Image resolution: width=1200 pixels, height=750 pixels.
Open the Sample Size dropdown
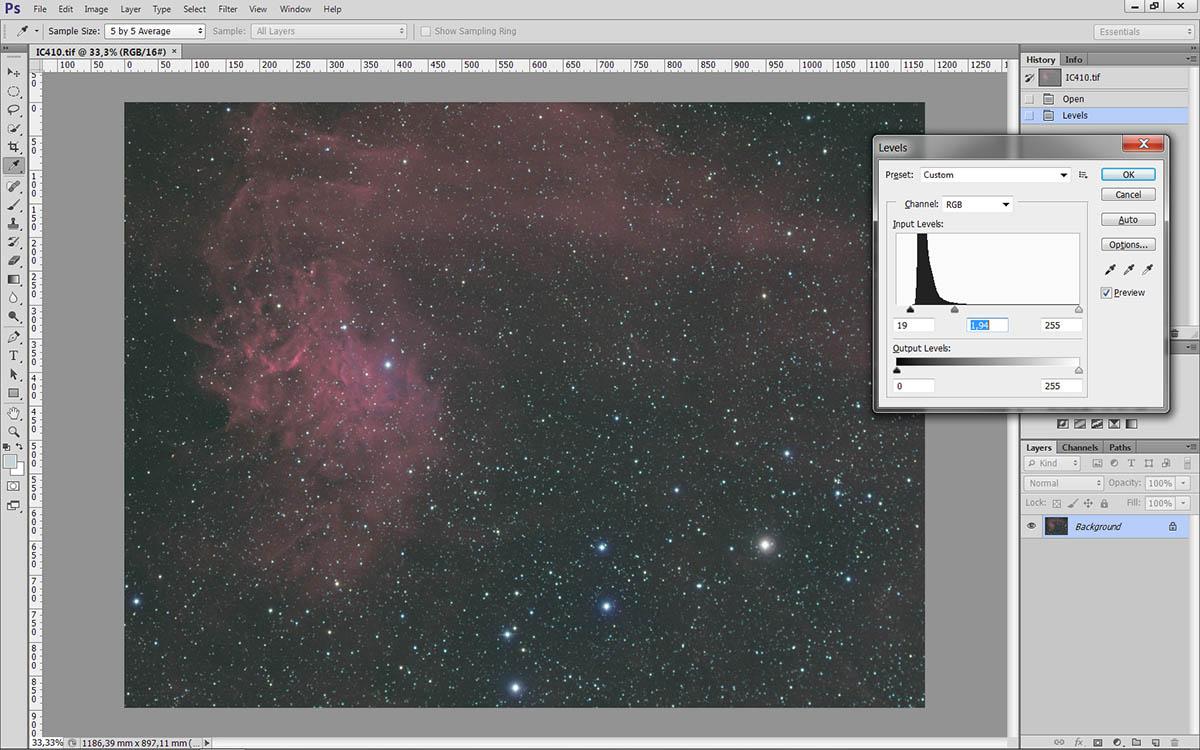155,31
